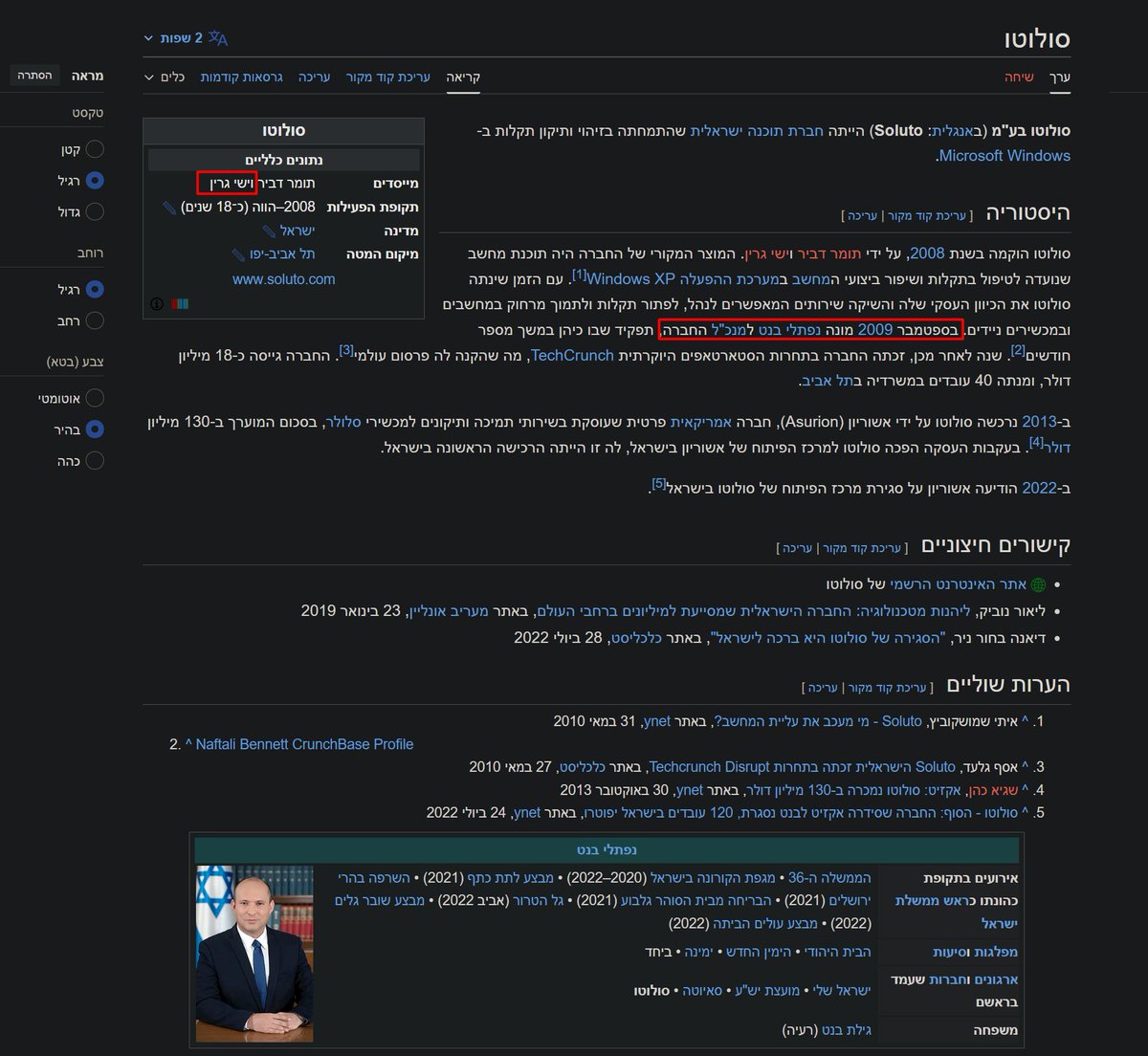This screenshot has height=1056, width=1148.
Task: Click the Wikidata barcode icon in infobox
Action: coord(180,304)
